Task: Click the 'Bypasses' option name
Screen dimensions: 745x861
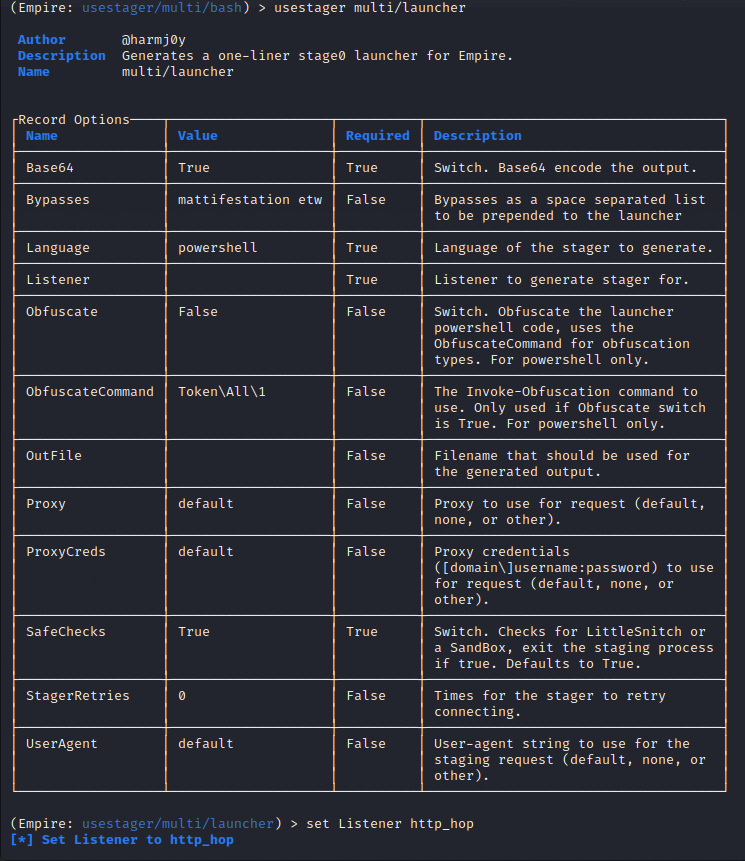Action: [x=58, y=200]
